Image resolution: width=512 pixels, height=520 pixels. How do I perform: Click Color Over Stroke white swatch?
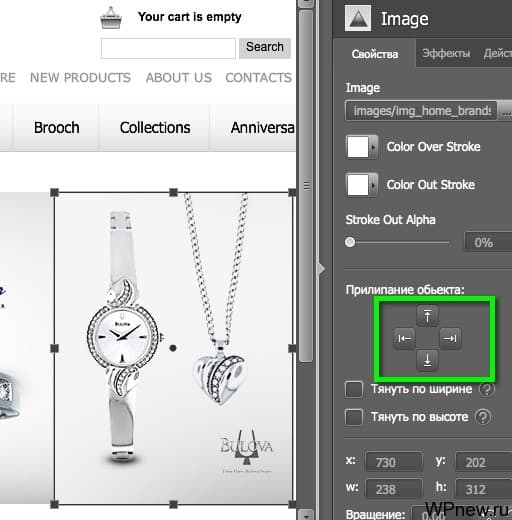point(358,147)
